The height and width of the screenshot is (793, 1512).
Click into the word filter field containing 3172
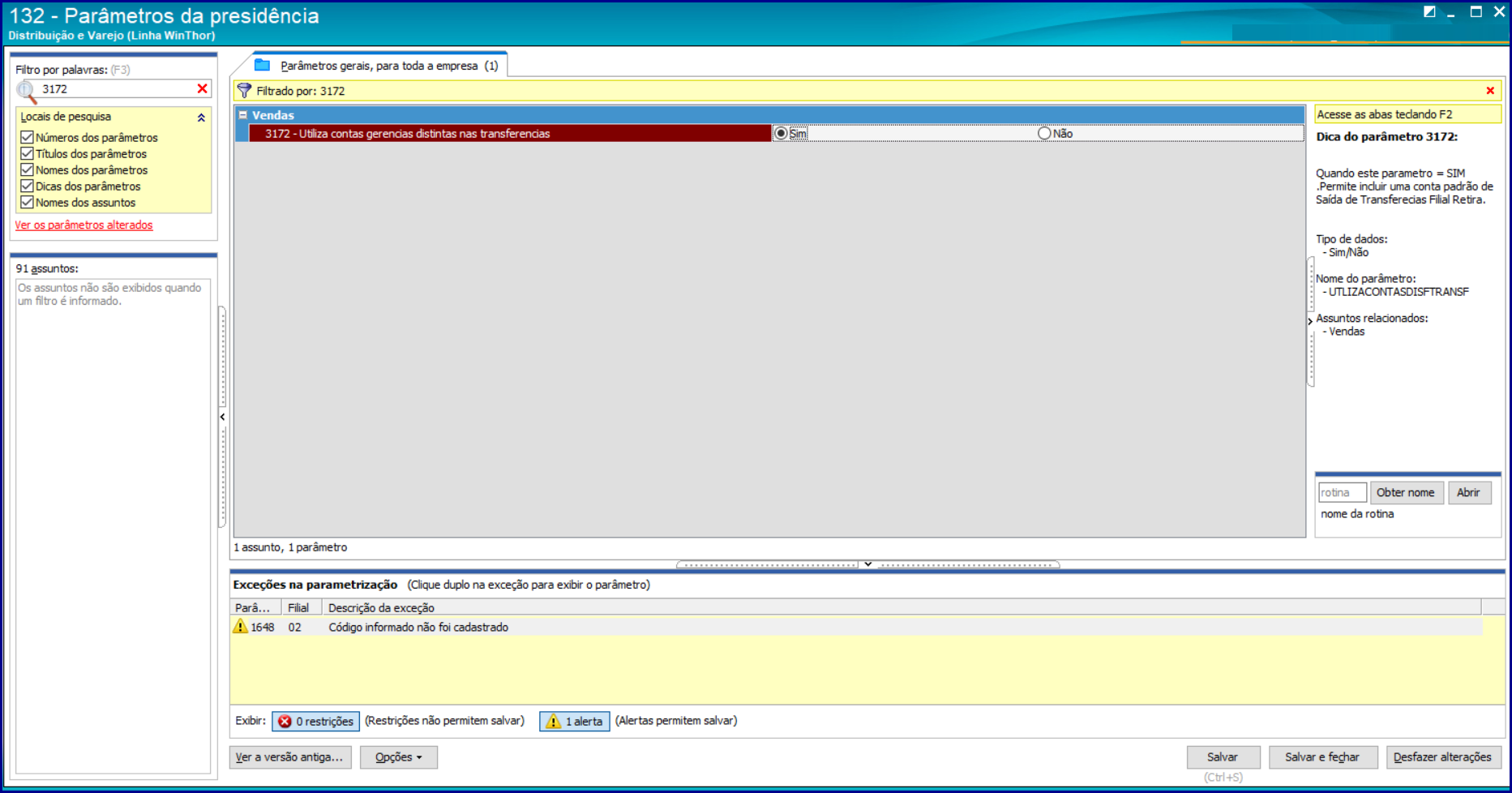118,89
